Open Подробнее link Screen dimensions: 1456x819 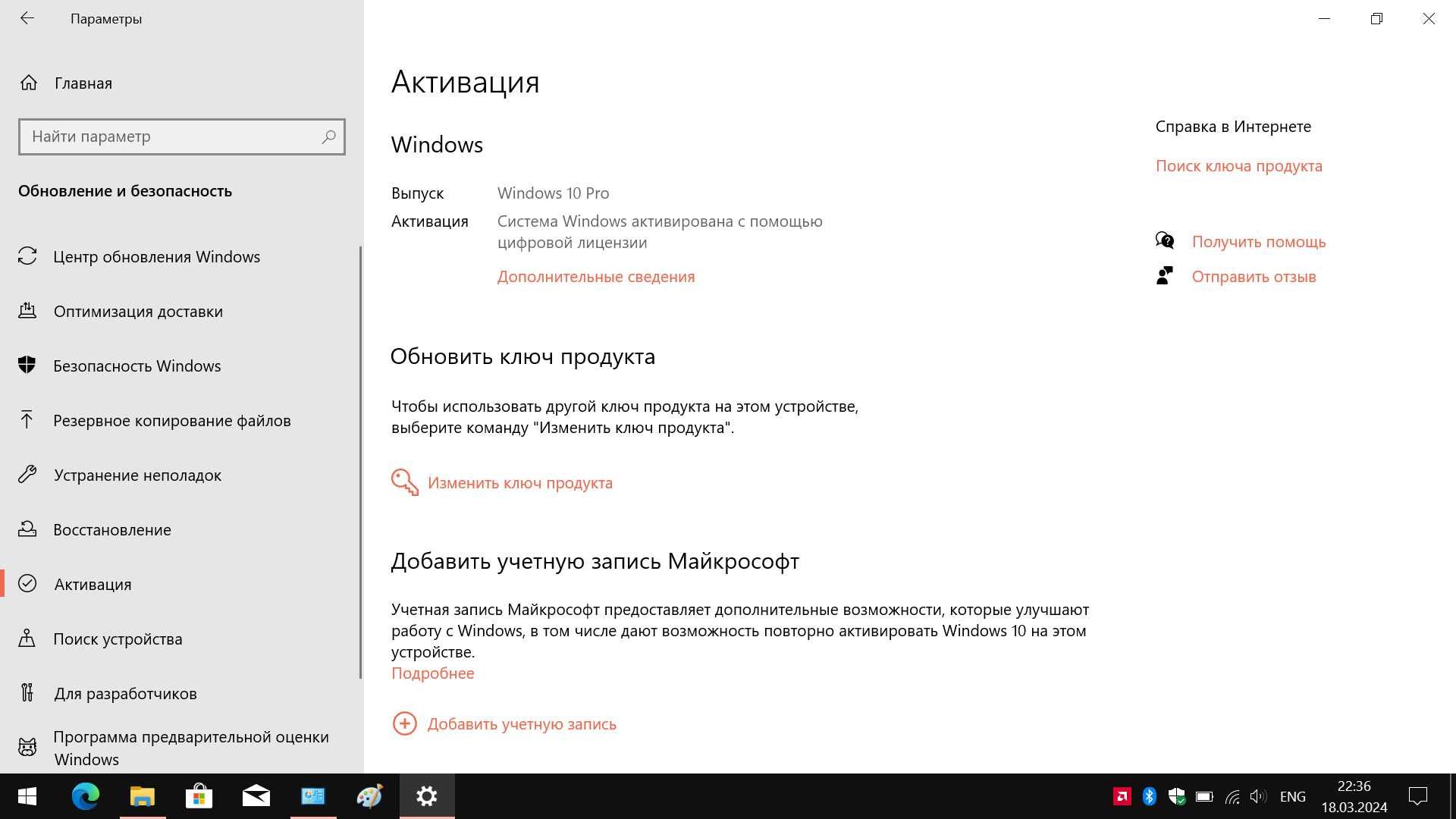[x=433, y=673]
